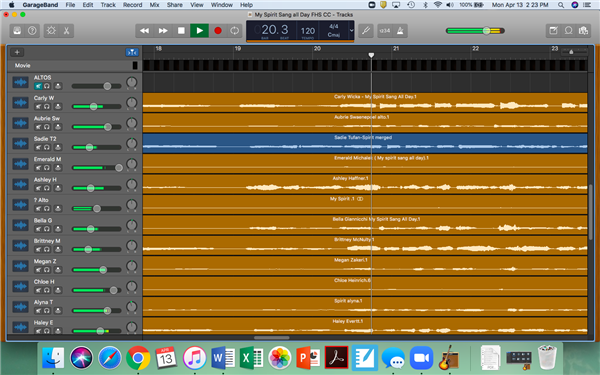Open the Track menu
This screenshot has width=600, height=375.
coord(108,5)
